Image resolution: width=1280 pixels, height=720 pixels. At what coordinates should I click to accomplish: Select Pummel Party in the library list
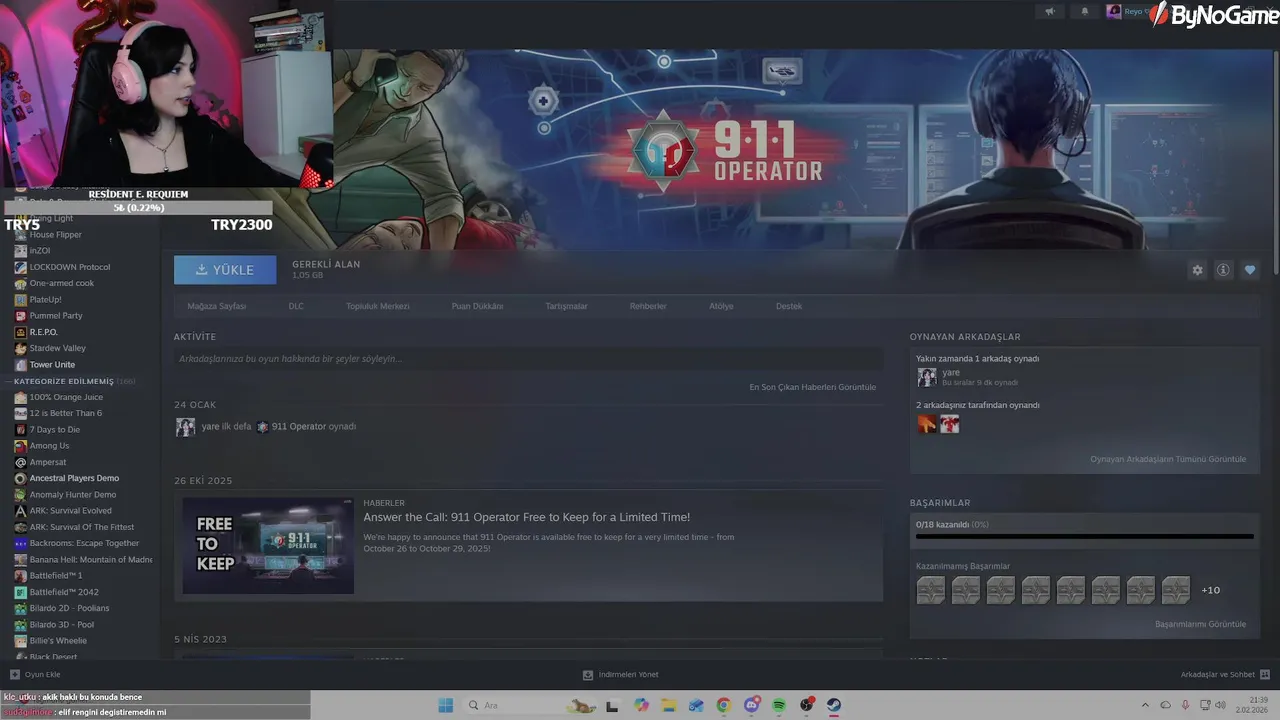click(x=56, y=316)
